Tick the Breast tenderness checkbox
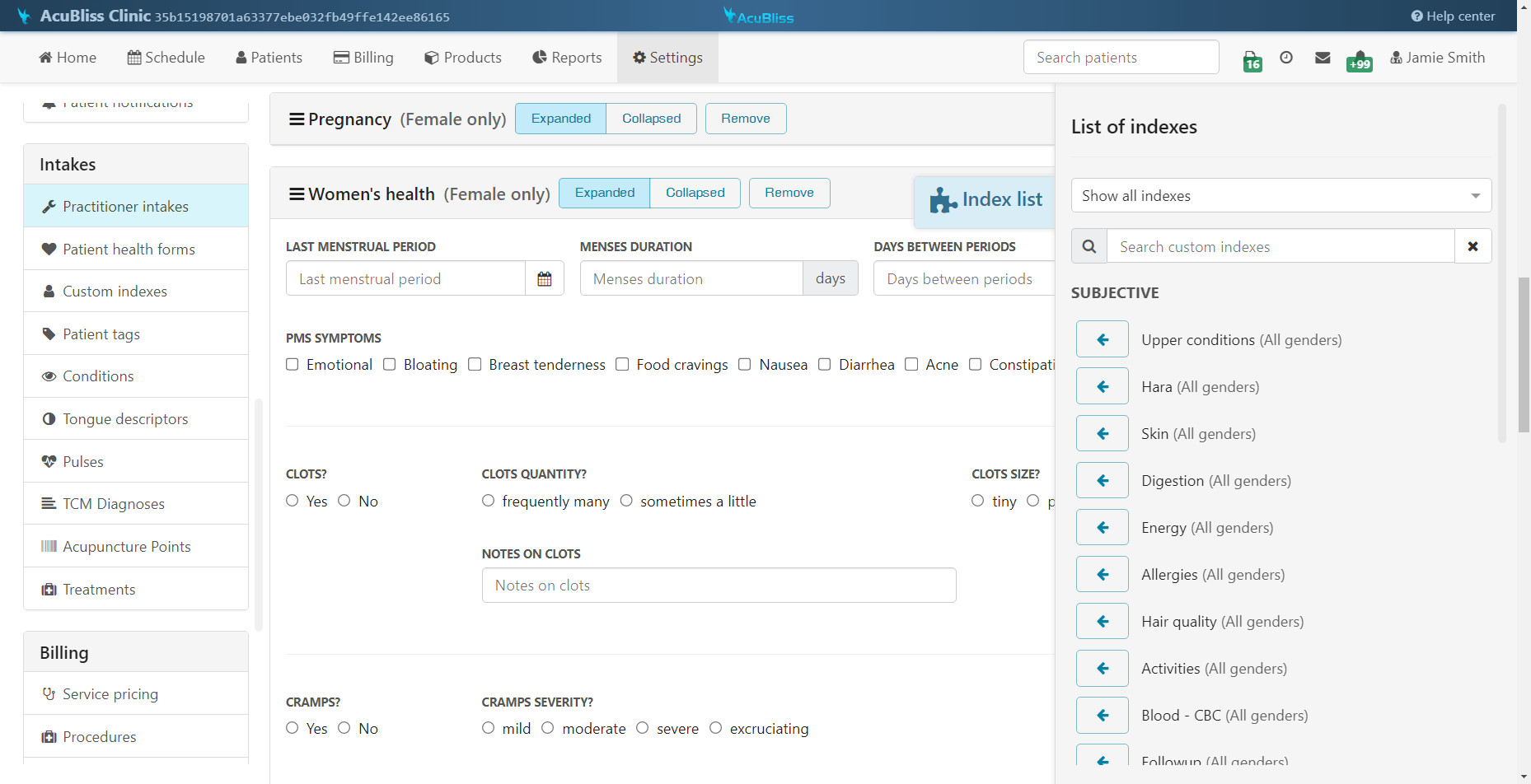Screen dimensions: 1531x784 [x=475, y=364]
